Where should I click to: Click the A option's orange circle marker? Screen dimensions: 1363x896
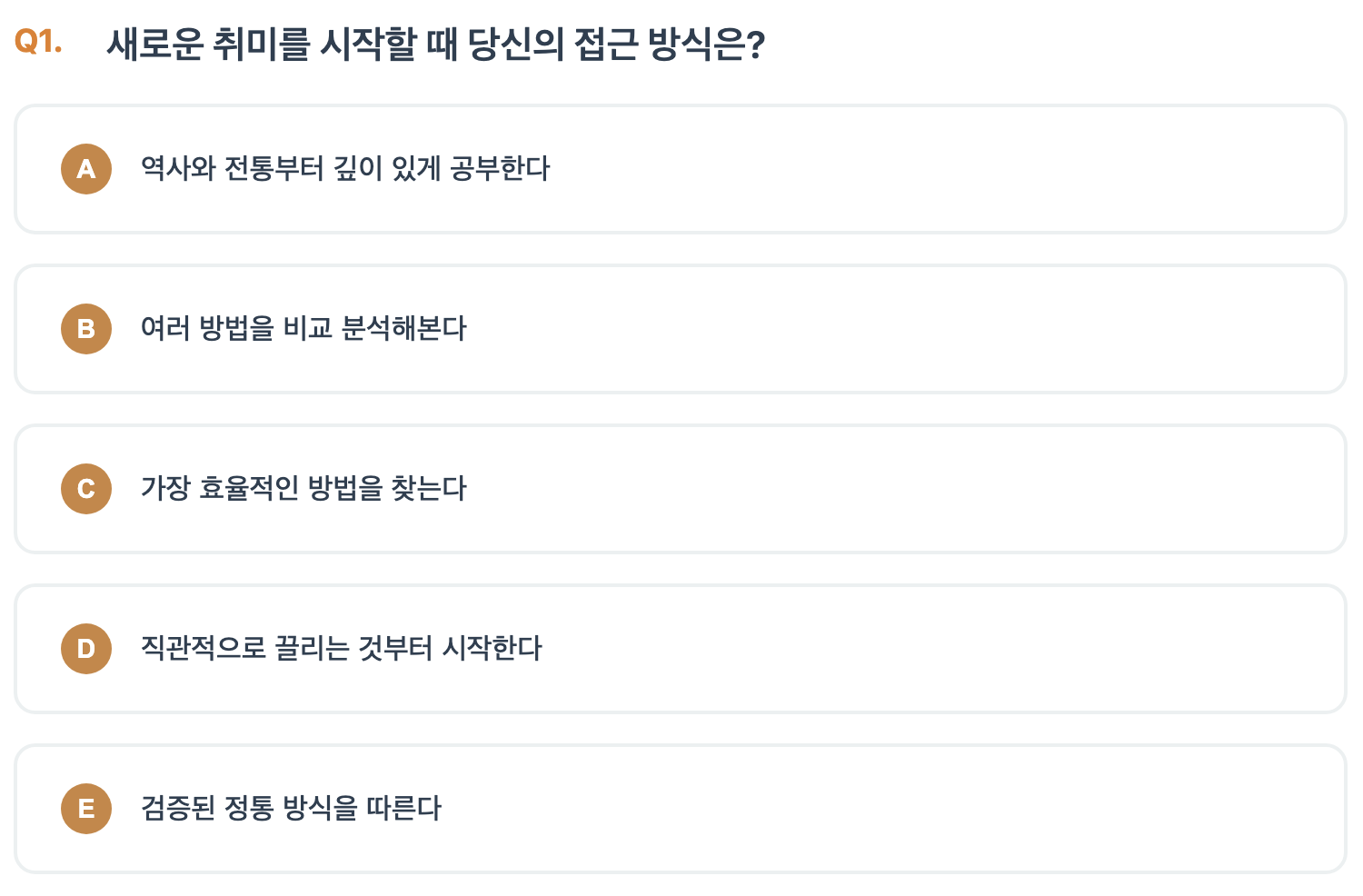click(85, 169)
